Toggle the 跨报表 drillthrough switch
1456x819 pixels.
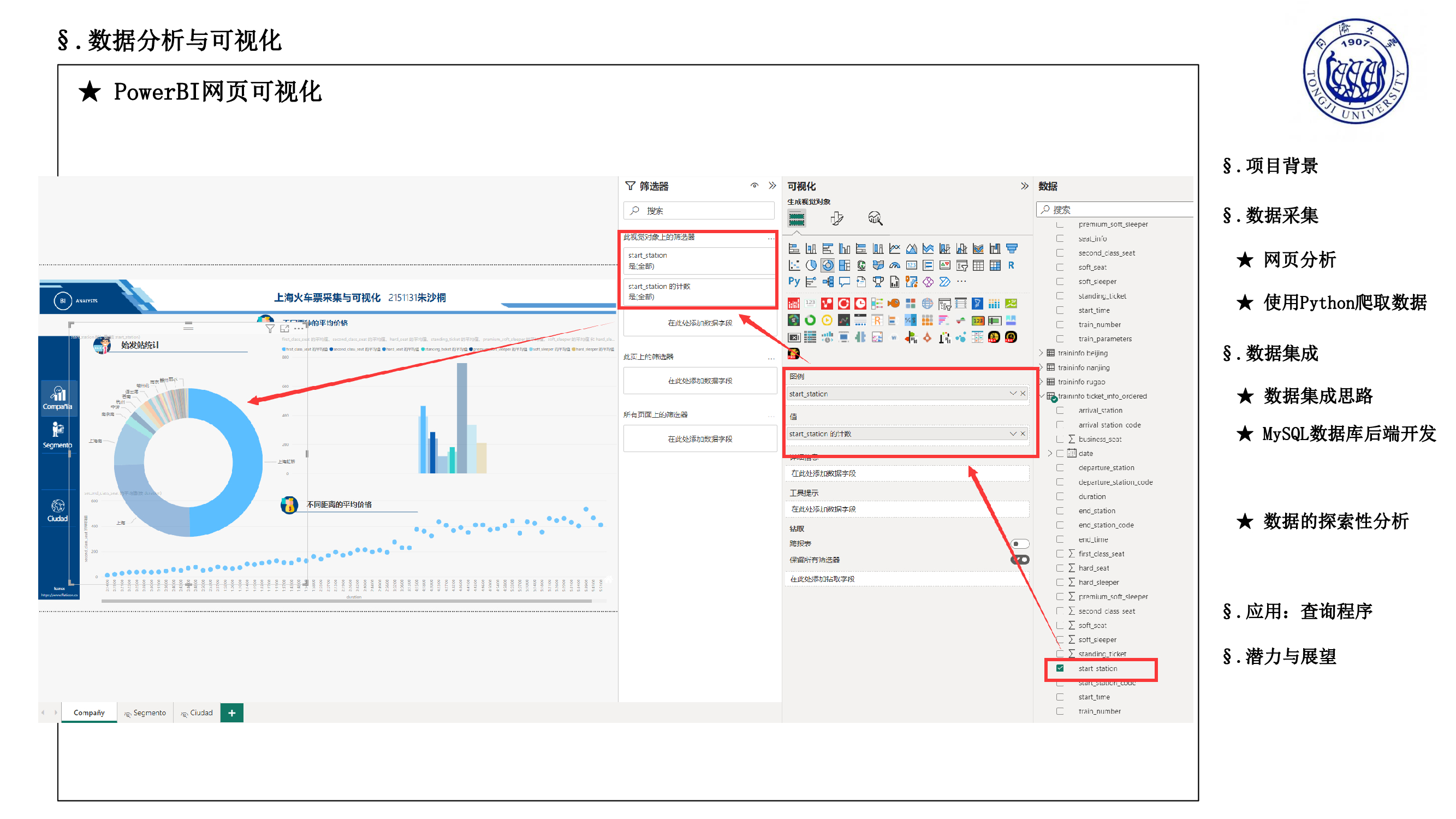click(x=1020, y=544)
